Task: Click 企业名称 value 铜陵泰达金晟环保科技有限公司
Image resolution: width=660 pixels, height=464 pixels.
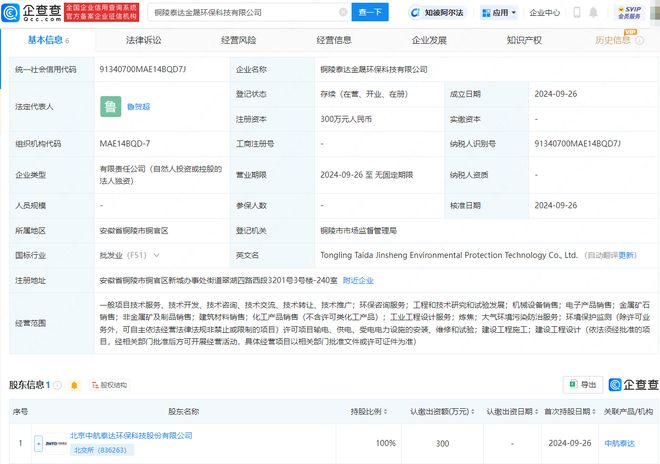Action: (374, 69)
